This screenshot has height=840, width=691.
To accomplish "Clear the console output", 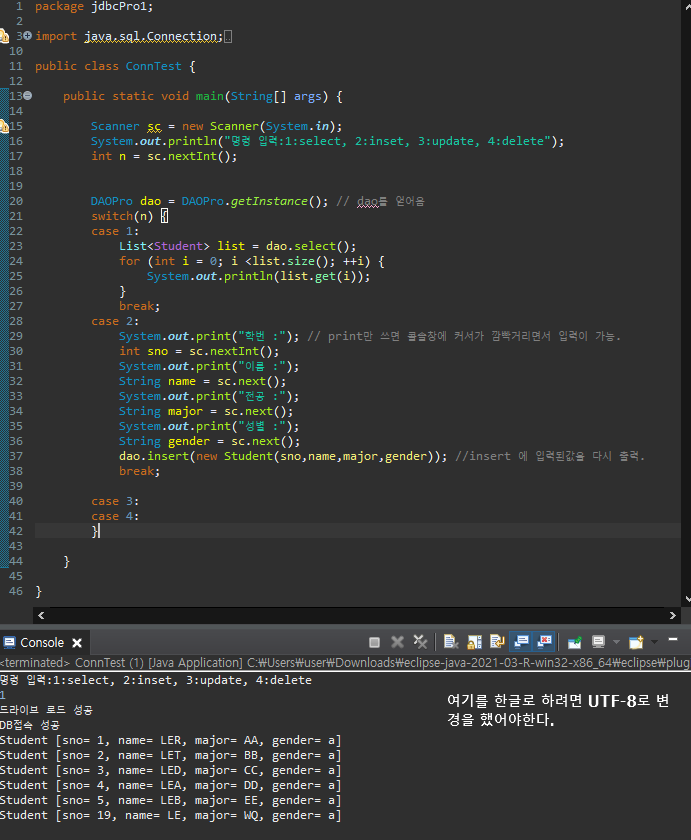I will (451, 642).
